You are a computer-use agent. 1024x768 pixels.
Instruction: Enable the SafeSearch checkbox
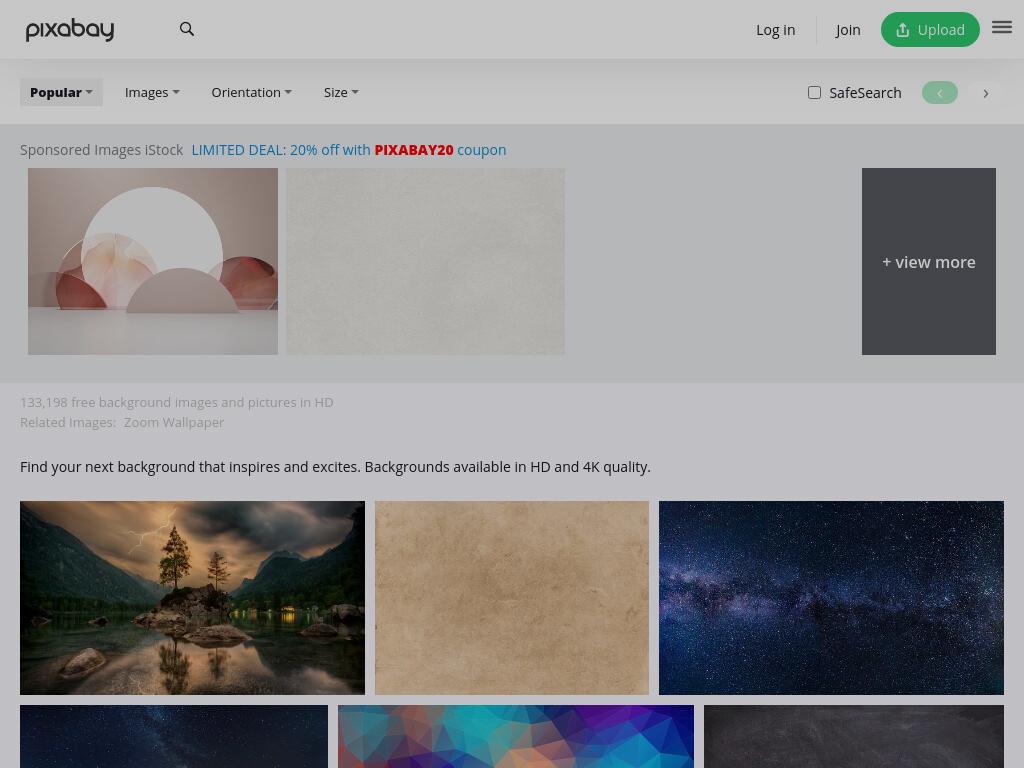(x=814, y=93)
